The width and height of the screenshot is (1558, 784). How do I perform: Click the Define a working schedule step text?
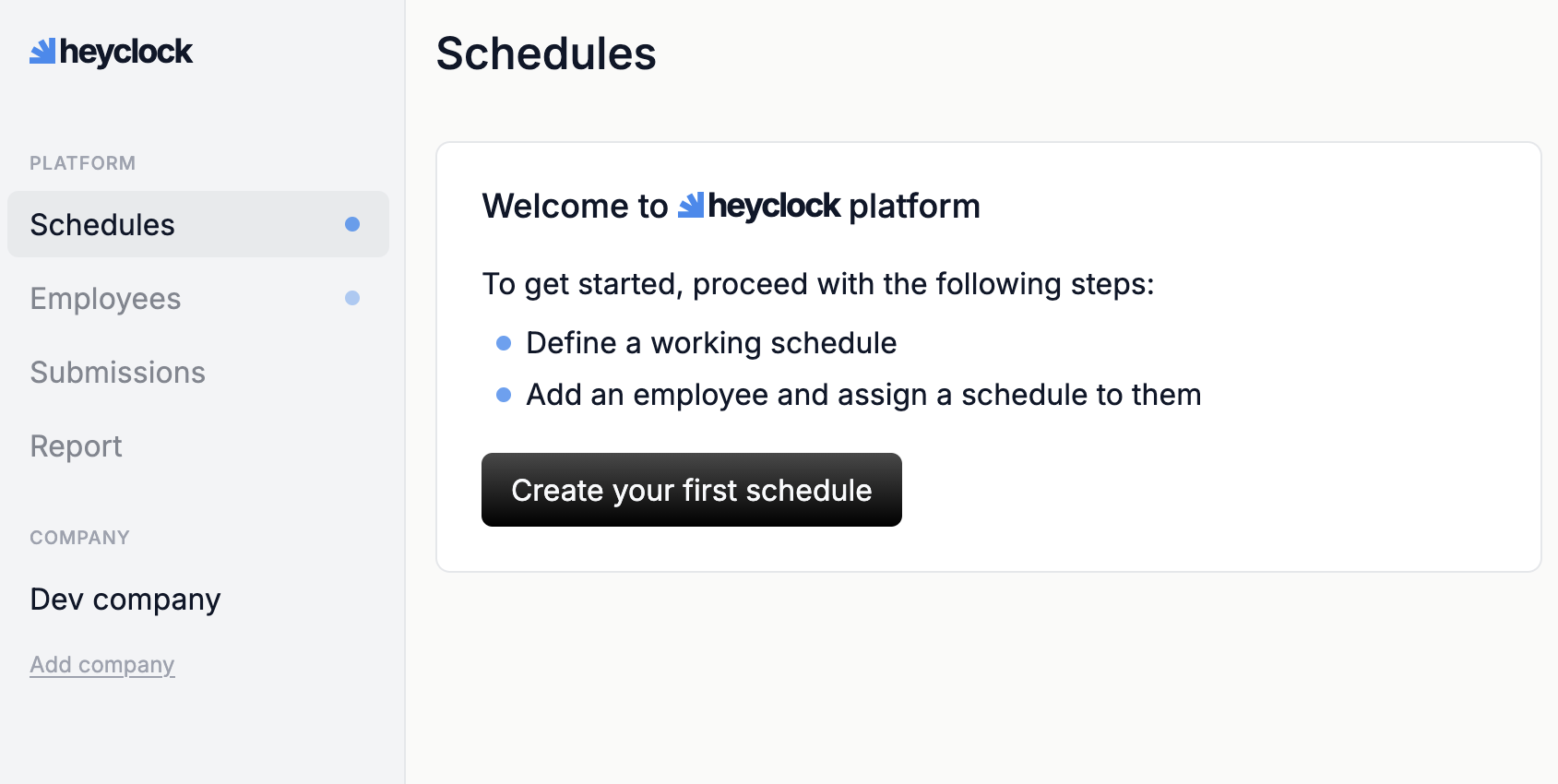pos(711,343)
